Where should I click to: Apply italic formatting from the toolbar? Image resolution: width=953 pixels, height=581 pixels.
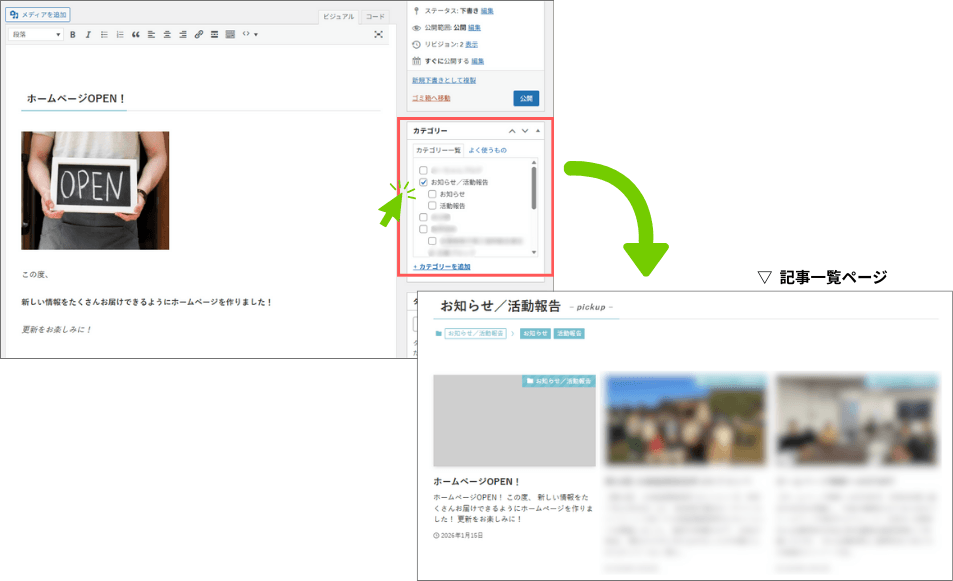pos(88,34)
